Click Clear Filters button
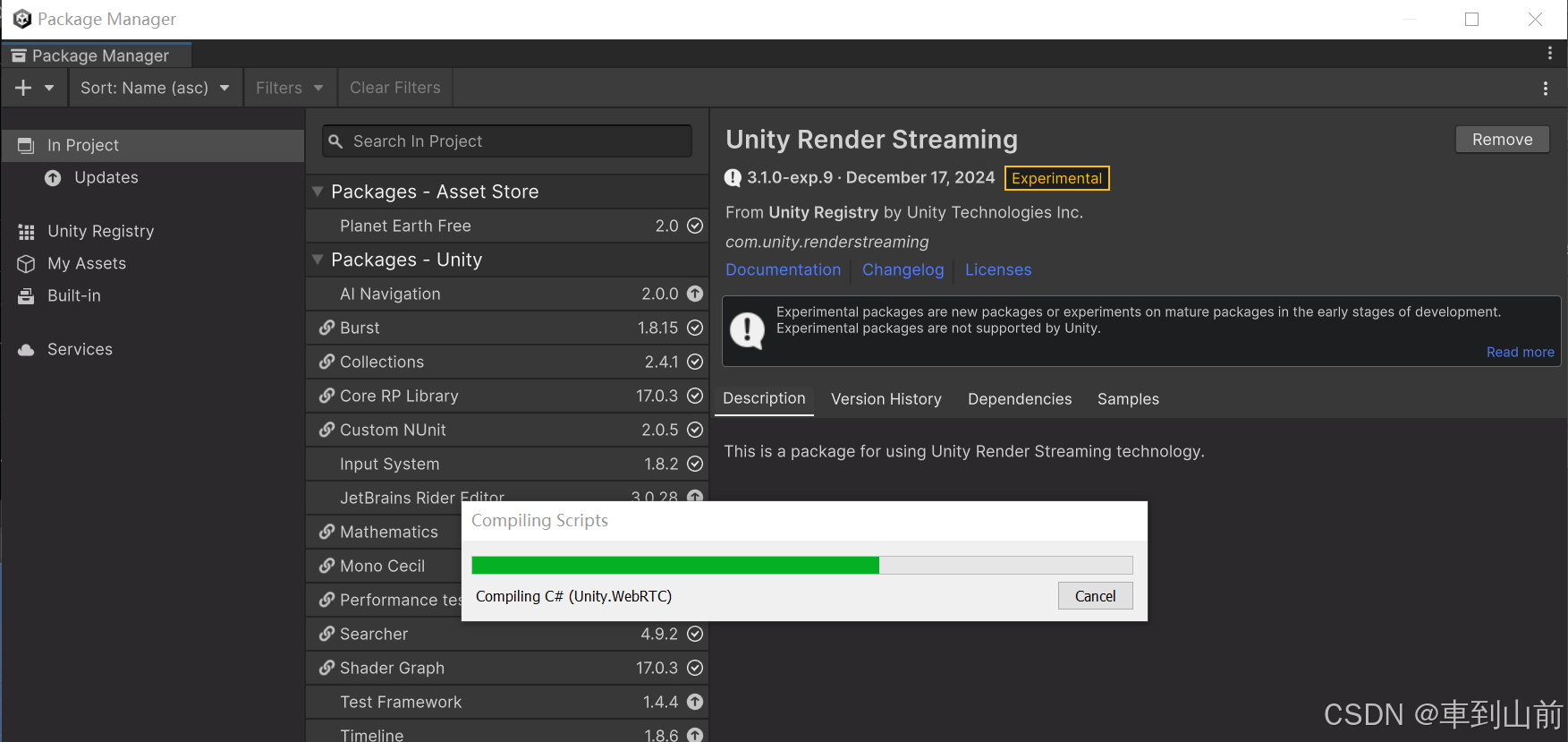This screenshot has height=742, width=1568. (395, 88)
